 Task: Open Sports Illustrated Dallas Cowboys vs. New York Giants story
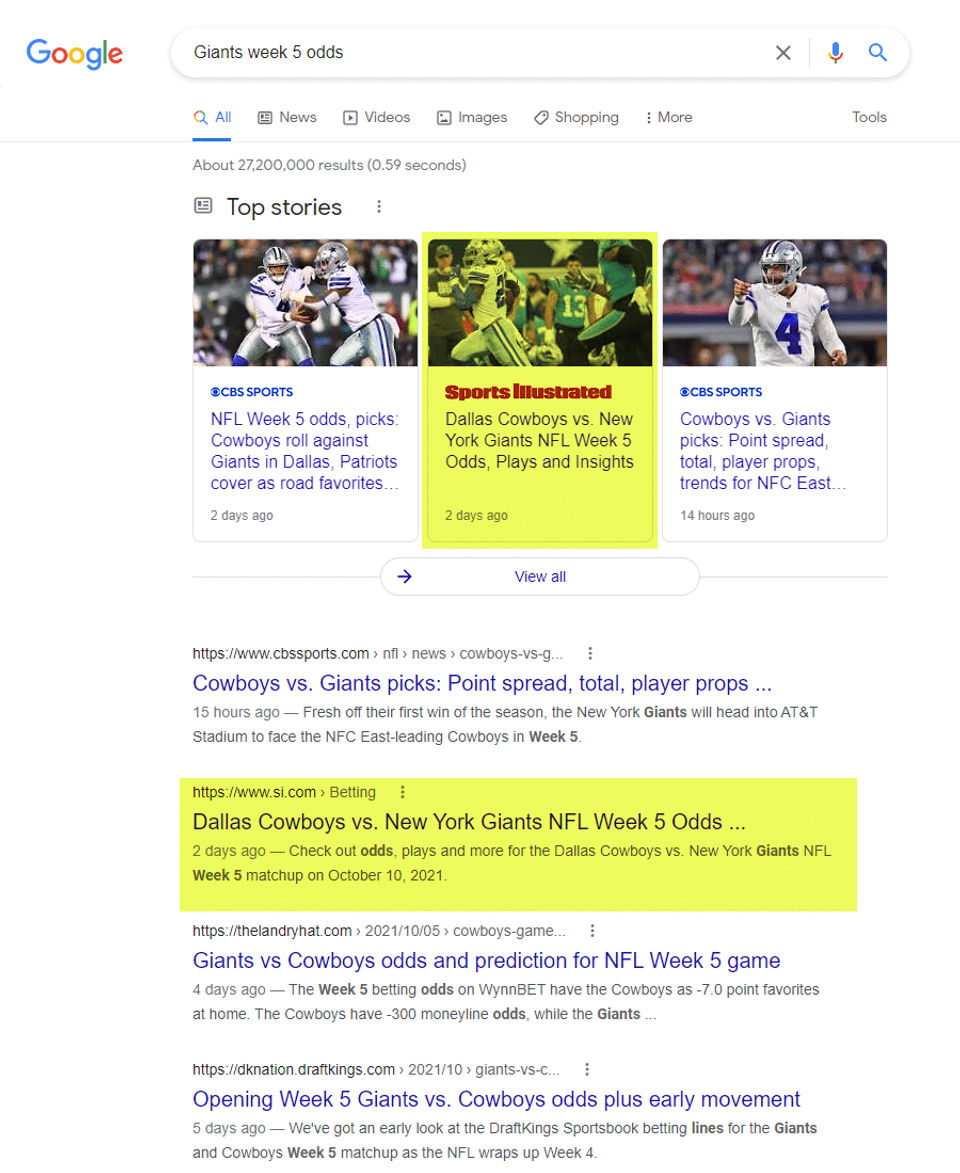(x=539, y=441)
